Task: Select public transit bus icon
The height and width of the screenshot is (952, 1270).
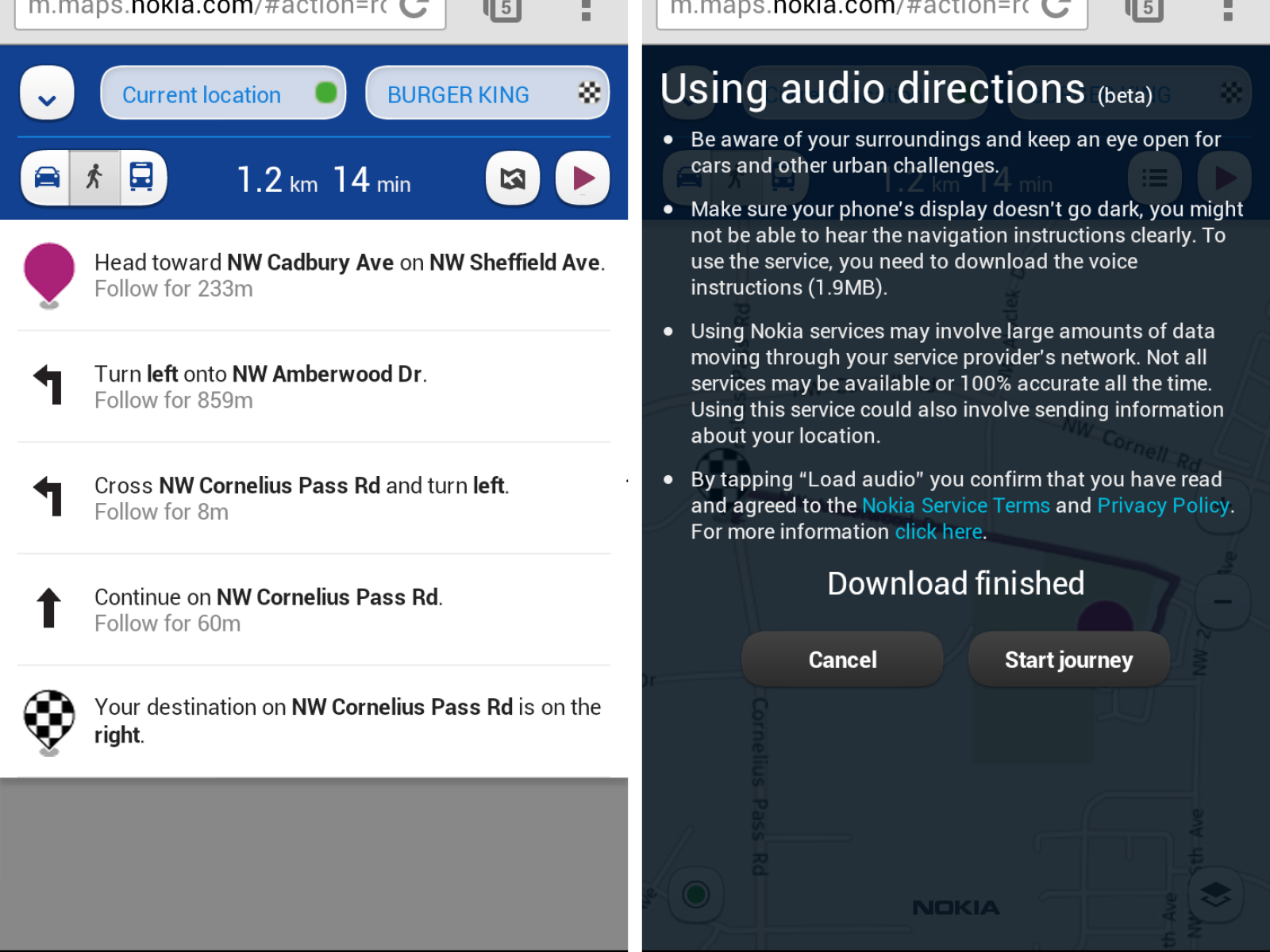Action: (142, 178)
